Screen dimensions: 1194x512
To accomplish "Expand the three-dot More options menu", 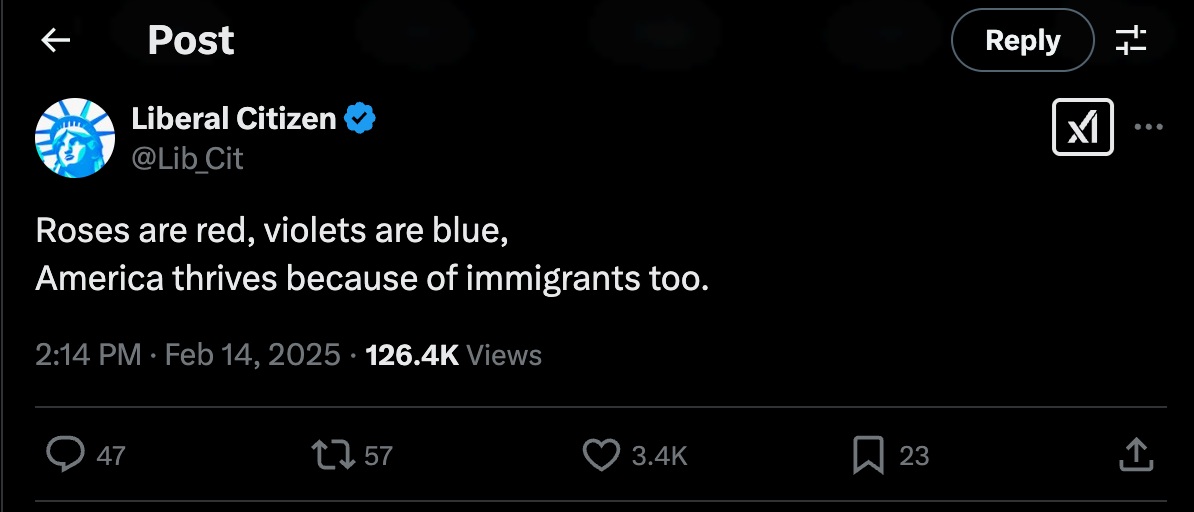I will (1148, 128).
